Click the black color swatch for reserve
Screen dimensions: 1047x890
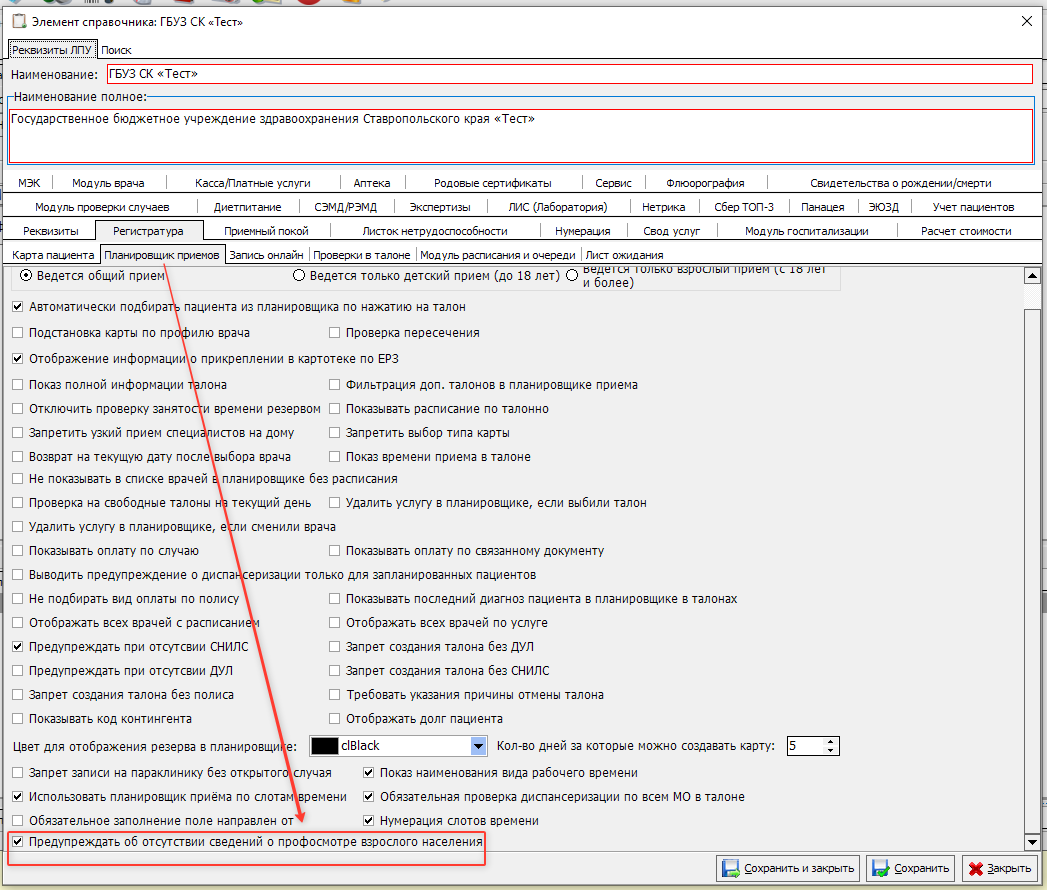coord(325,746)
